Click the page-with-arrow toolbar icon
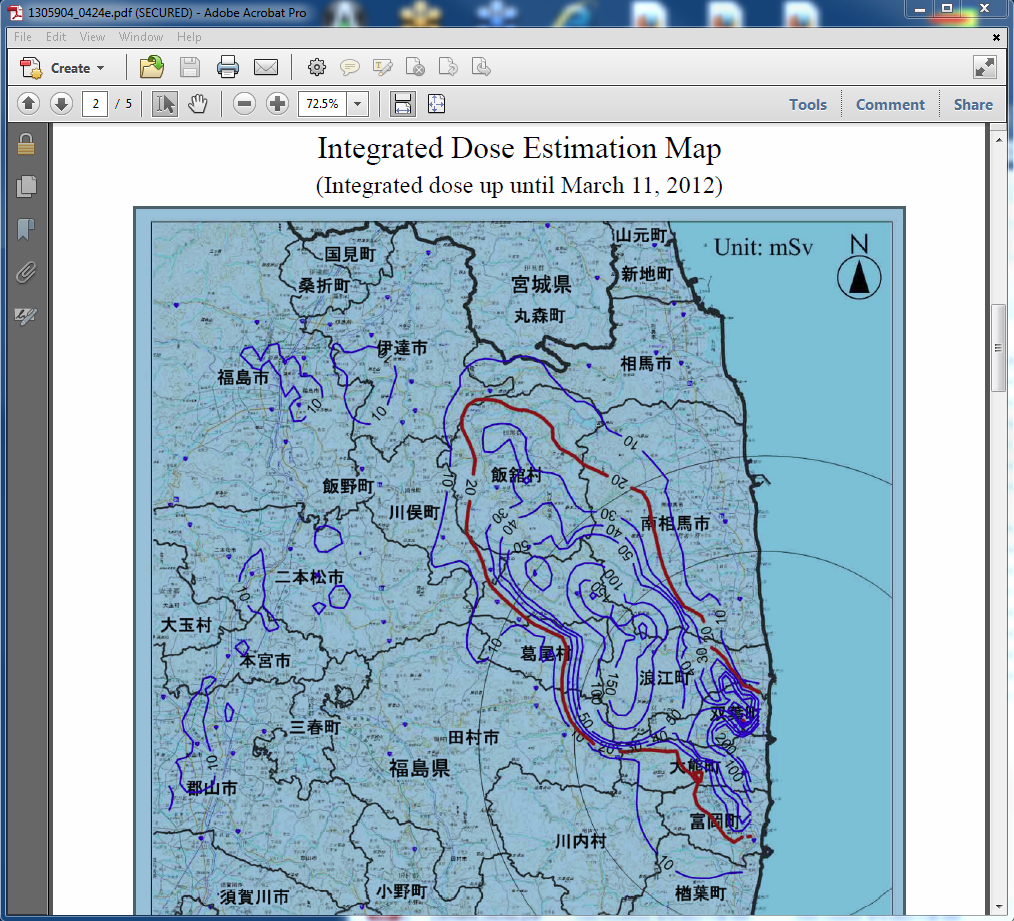1014x921 pixels. [x=448, y=67]
